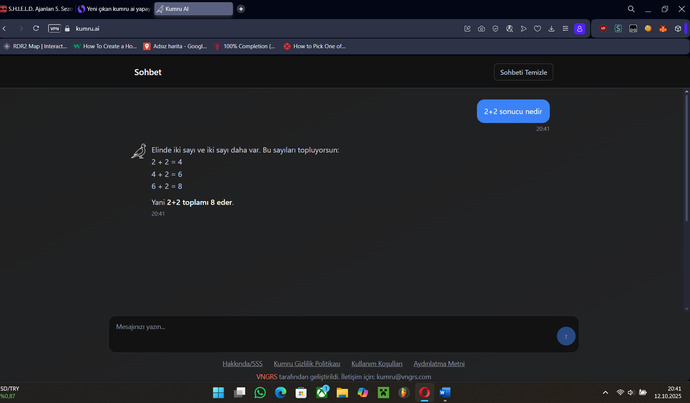Open the downloads arrow icon
Viewport: 690px width, 403px height.
(551, 29)
